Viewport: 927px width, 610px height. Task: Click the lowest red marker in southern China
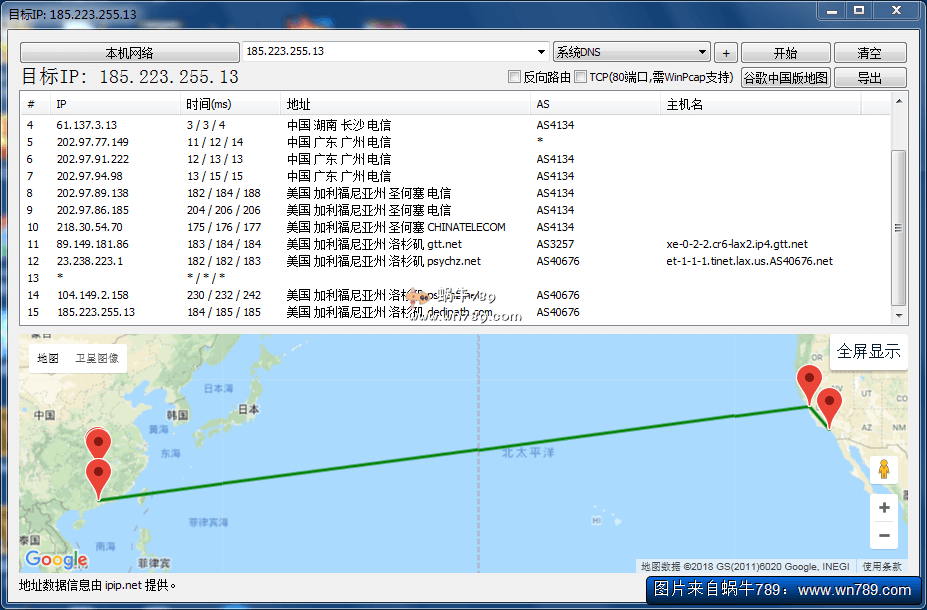coord(98,476)
